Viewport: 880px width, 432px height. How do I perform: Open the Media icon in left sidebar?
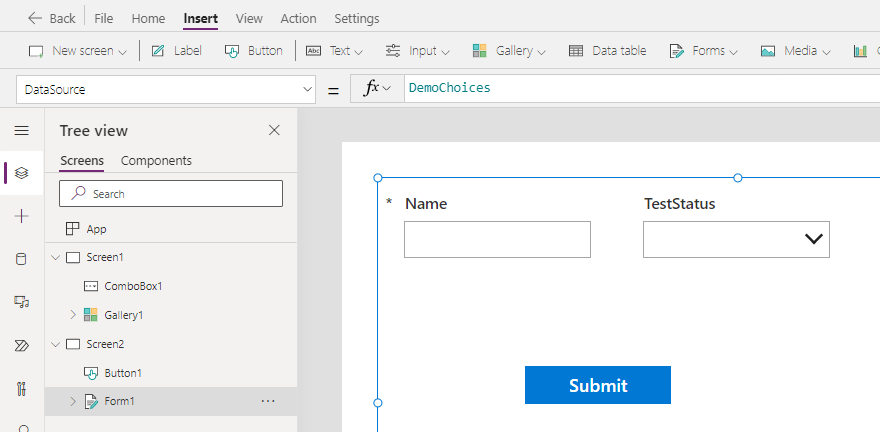click(21, 302)
